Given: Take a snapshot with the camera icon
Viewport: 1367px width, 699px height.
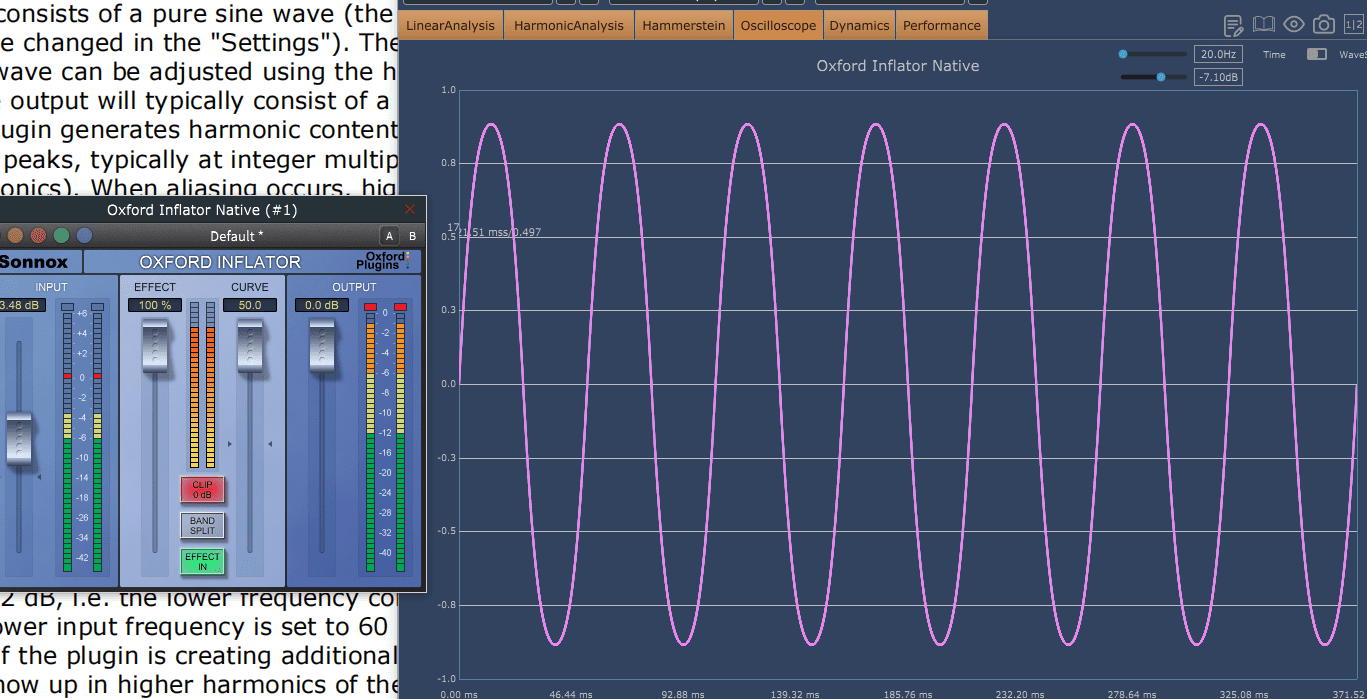Looking at the screenshot, I should [1323, 25].
